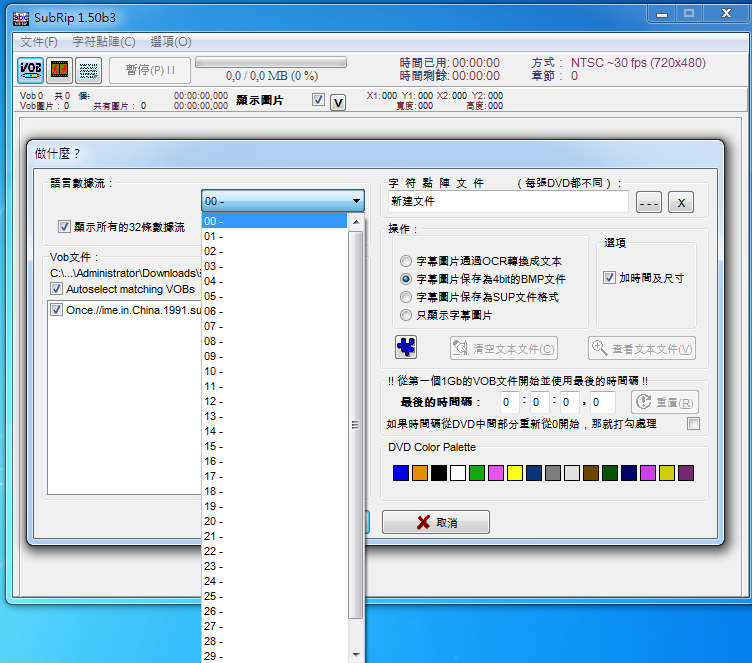This screenshot has width=752, height=663.
Task: Collapse the language stream dropdown arrow
Action: point(356,201)
